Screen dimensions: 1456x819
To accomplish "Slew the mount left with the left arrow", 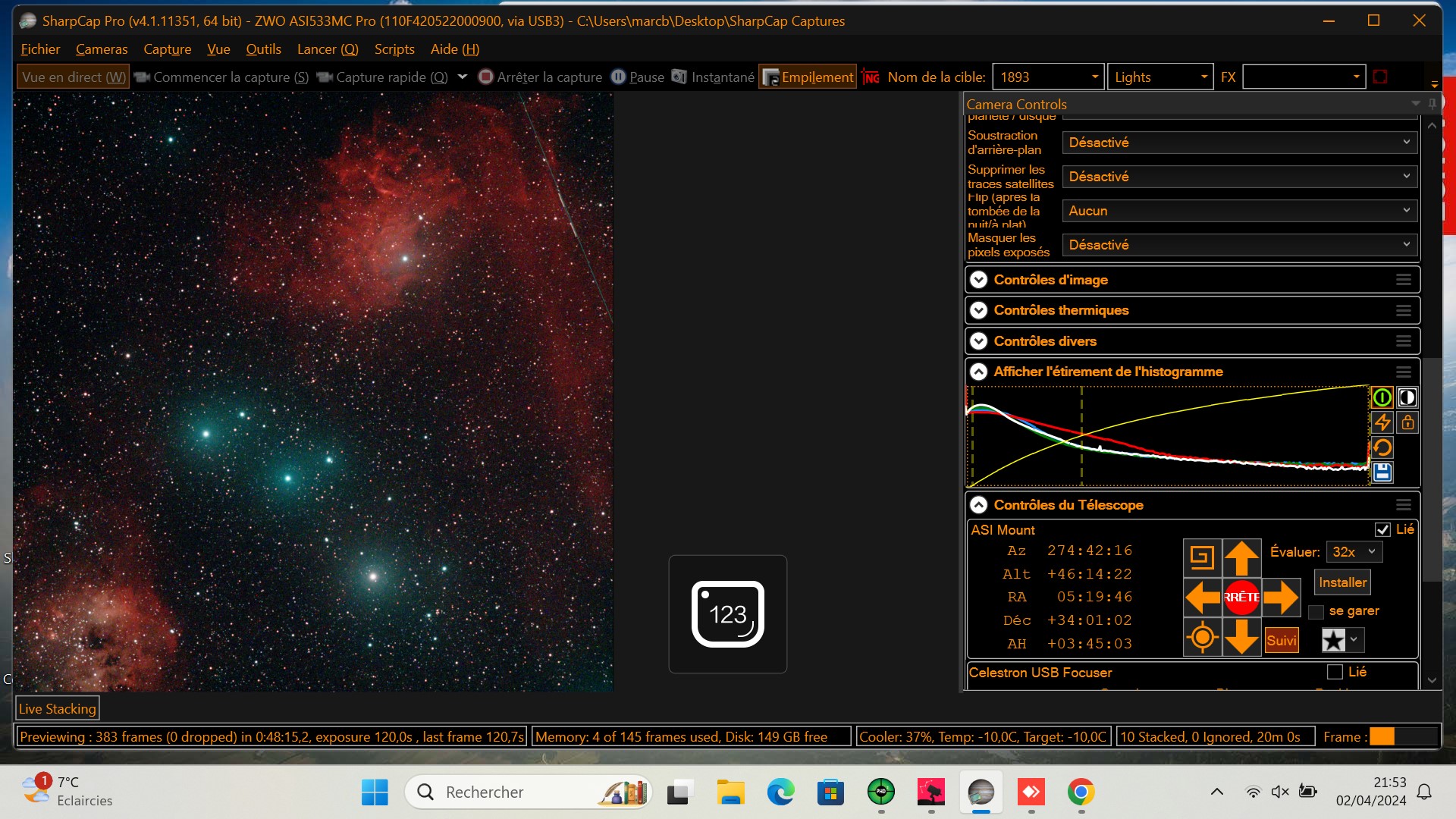I will click(1203, 598).
